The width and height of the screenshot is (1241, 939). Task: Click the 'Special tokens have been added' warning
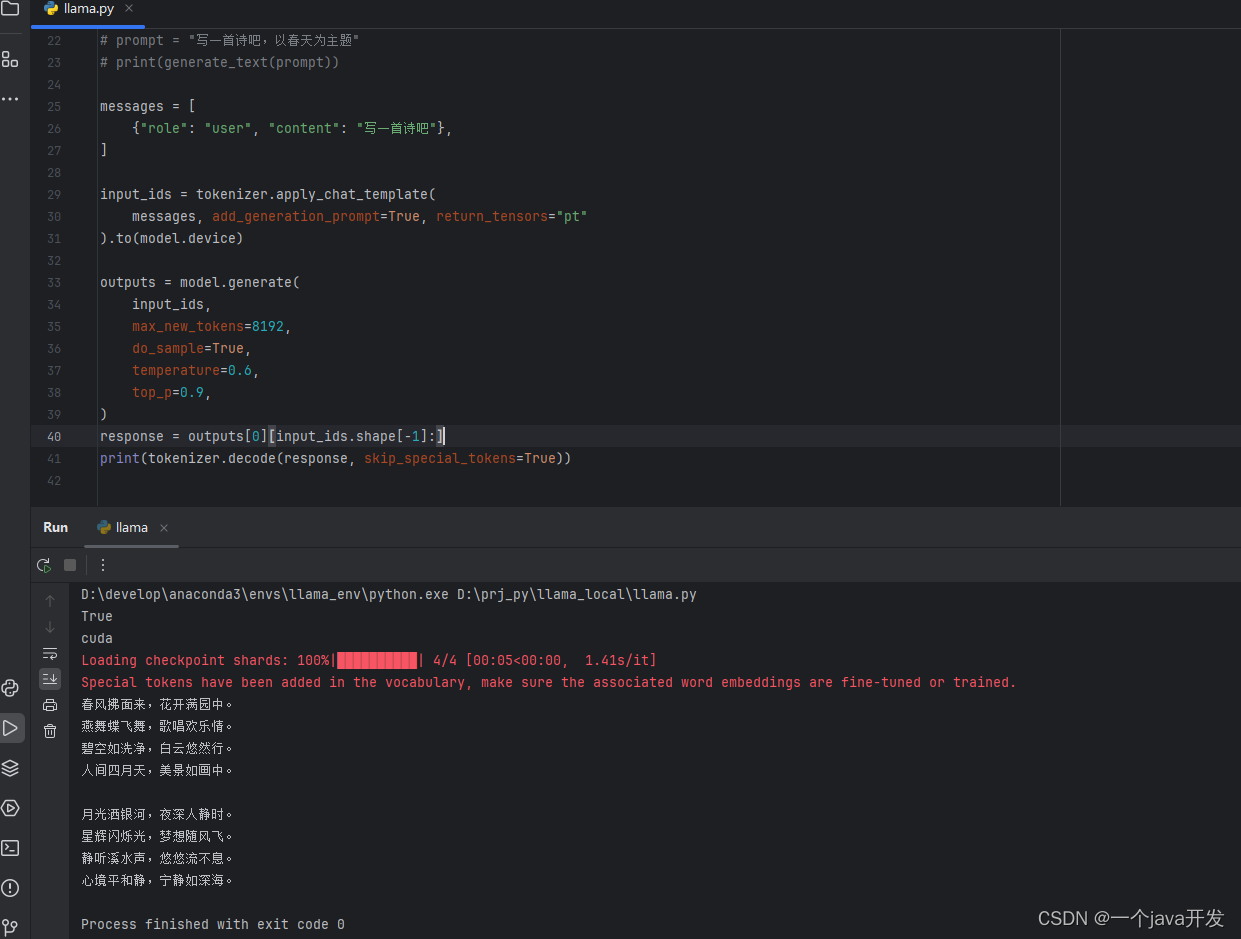pyautogui.click(x=548, y=682)
